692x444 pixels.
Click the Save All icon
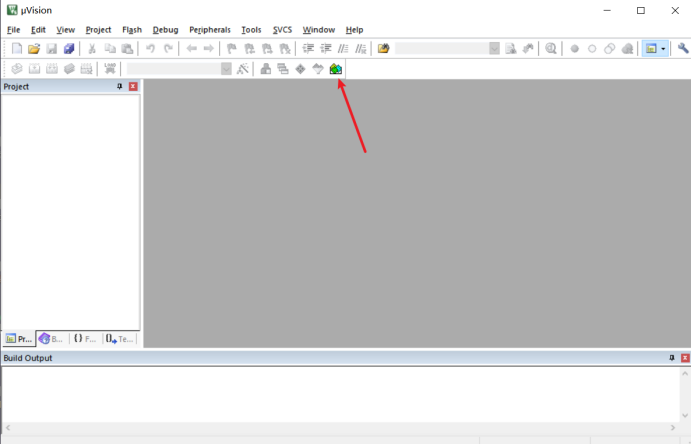pos(69,49)
